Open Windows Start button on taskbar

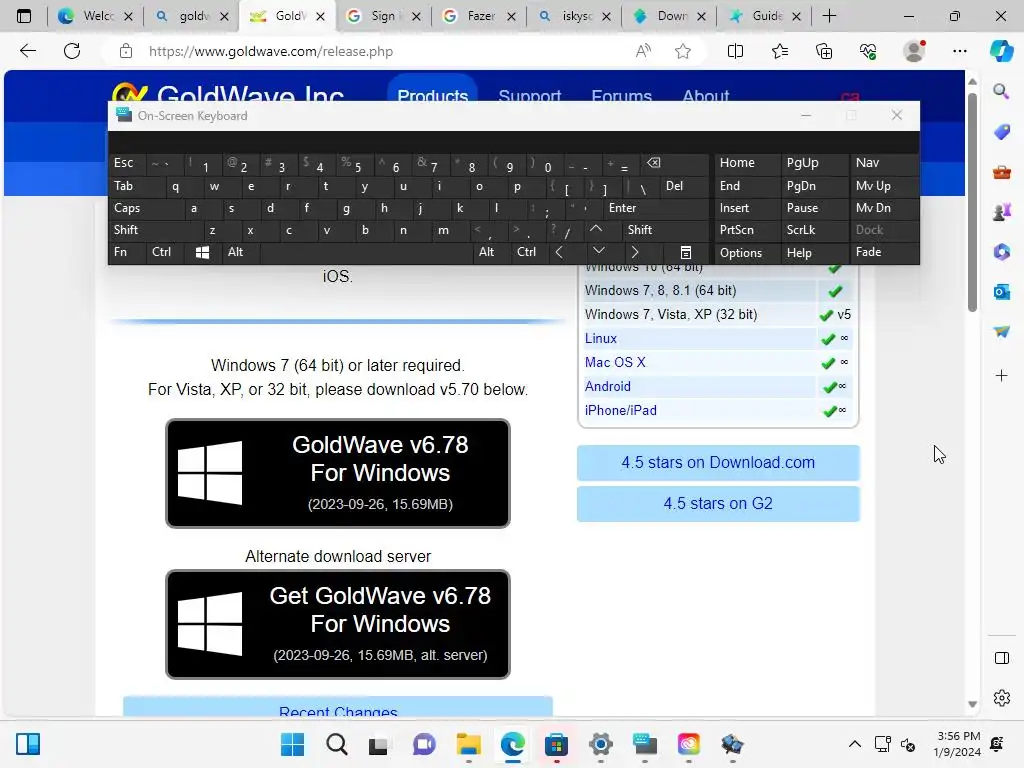coord(292,744)
